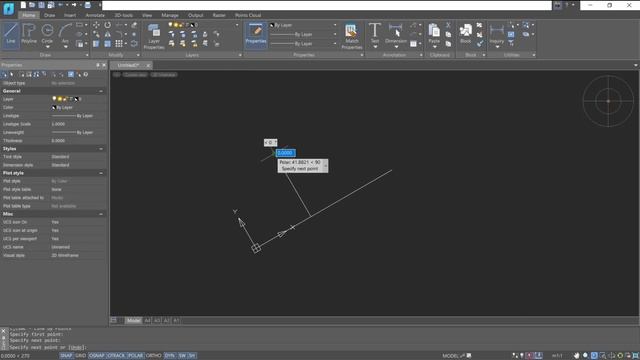Select the Dimension tool

396,33
